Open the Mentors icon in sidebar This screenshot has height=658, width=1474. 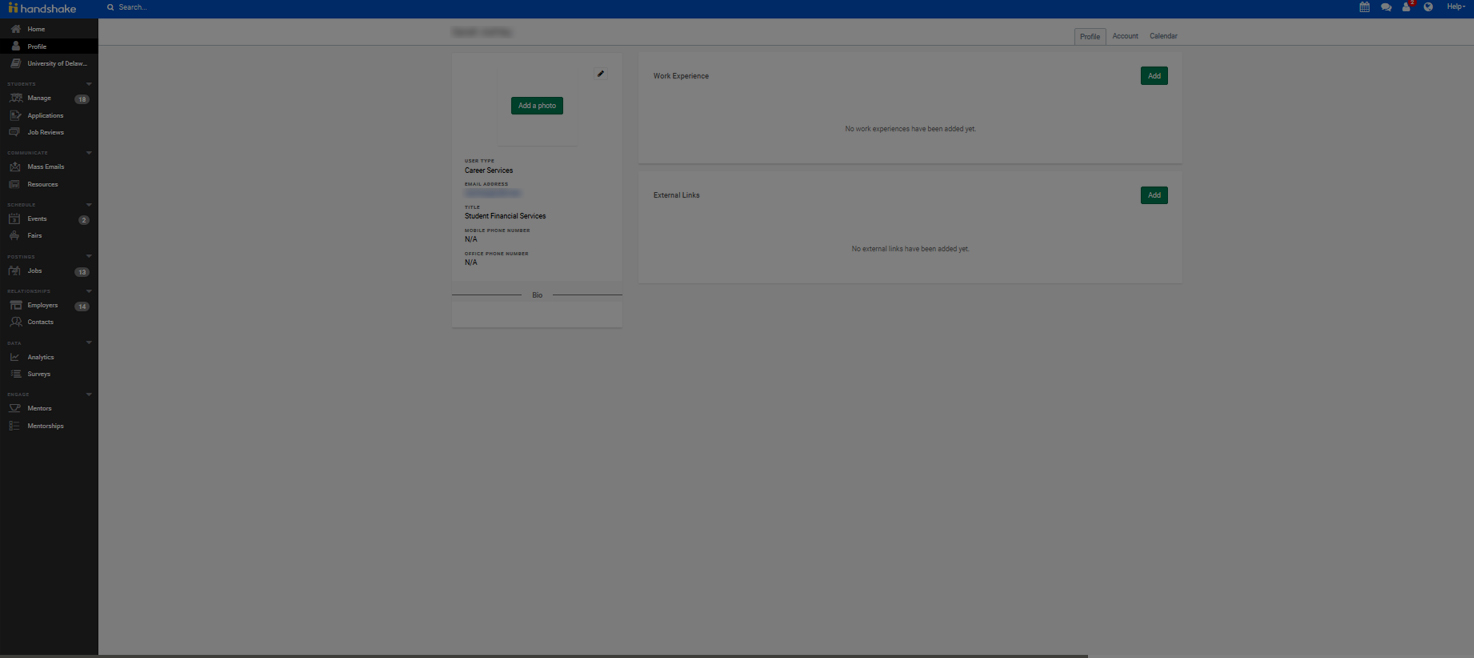click(x=15, y=408)
